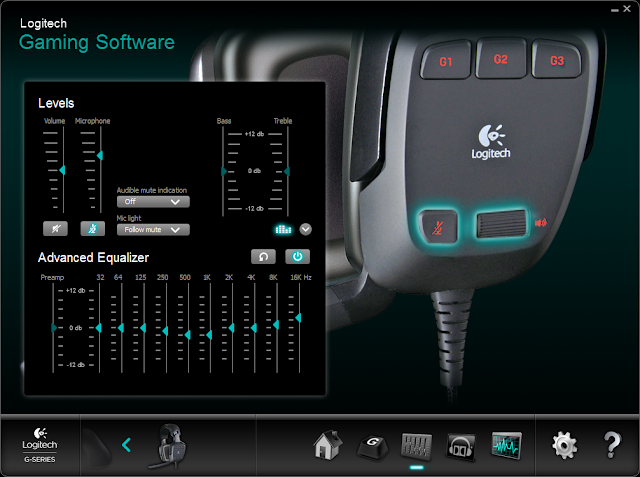Click the Logitech G-Series logo
Viewport: 640px width, 477px height.
pyautogui.click(x=40, y=445)
